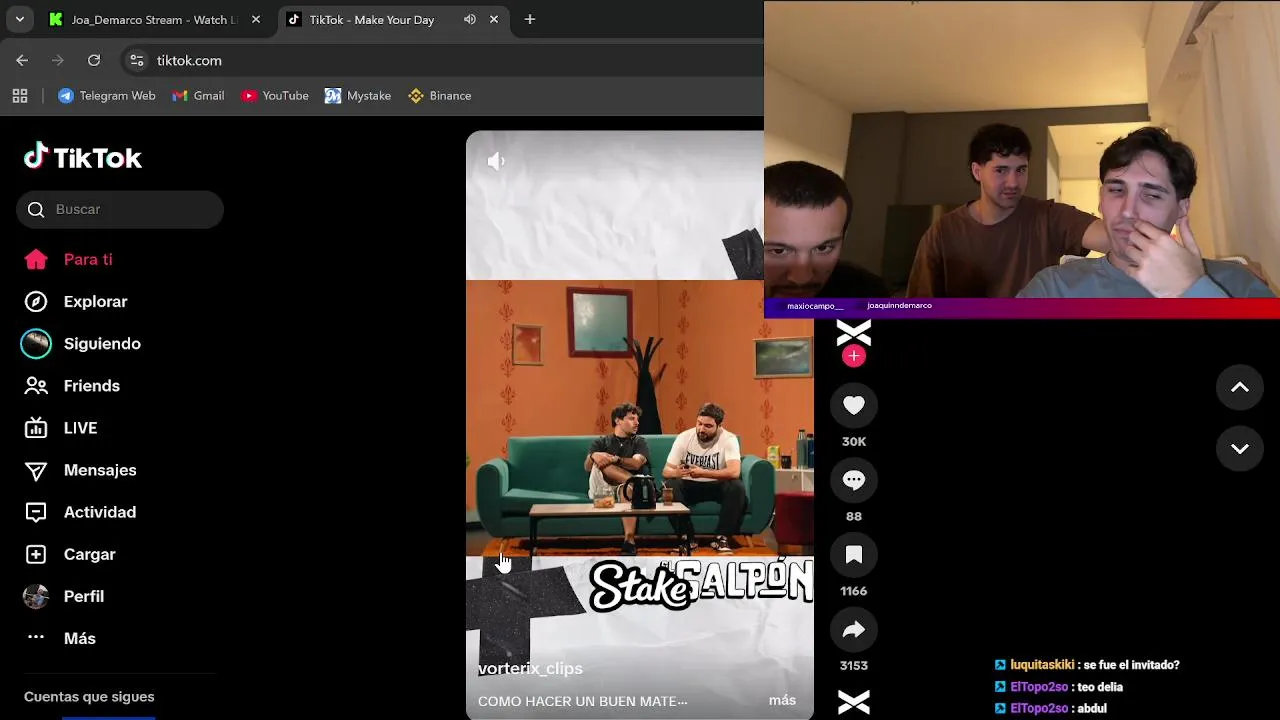1280x720 pixels.
Task: Click Cargar to upload a video
Action: [x=90, y=554]
